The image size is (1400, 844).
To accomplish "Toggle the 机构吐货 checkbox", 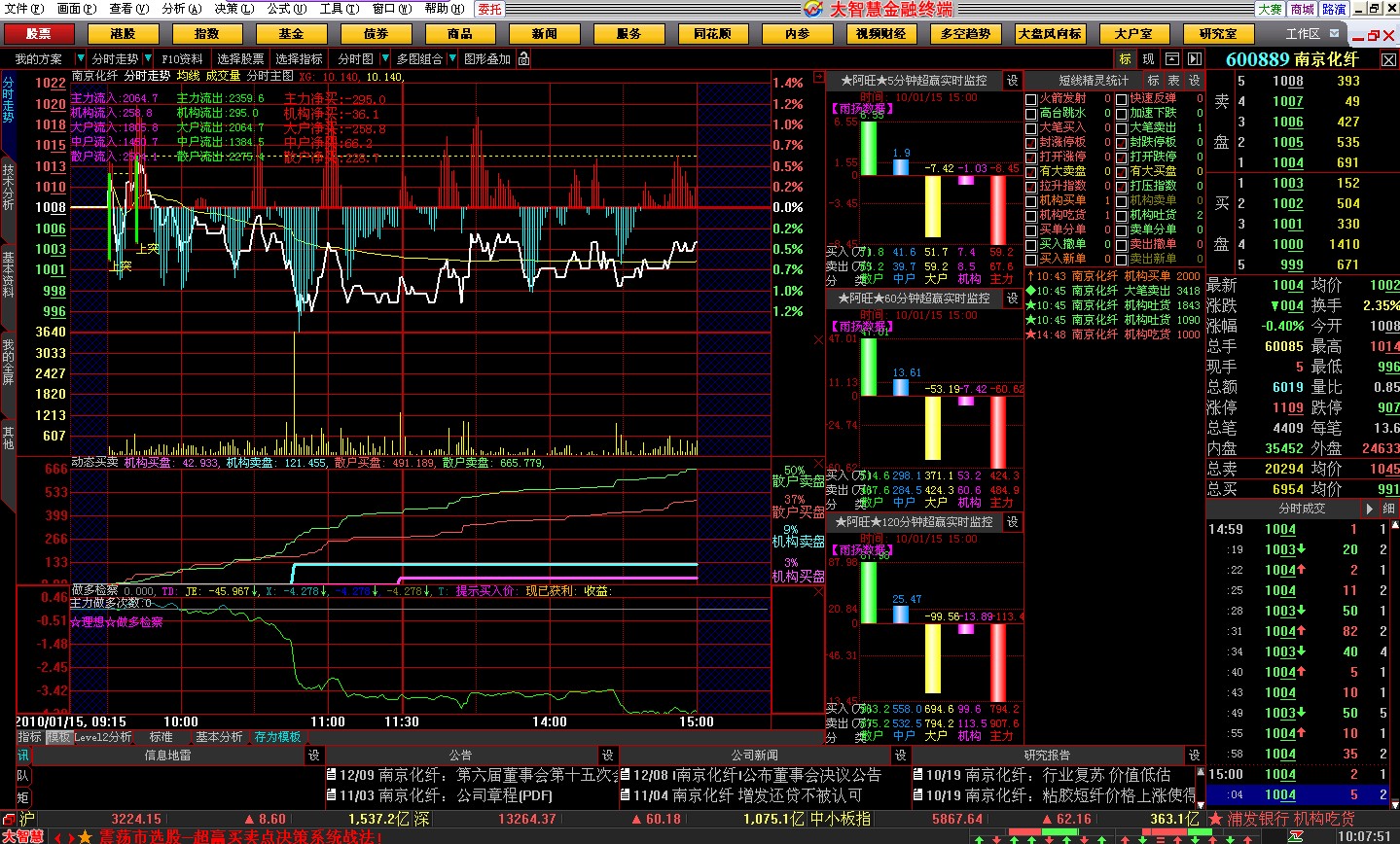I will [x=1122, y=215].
